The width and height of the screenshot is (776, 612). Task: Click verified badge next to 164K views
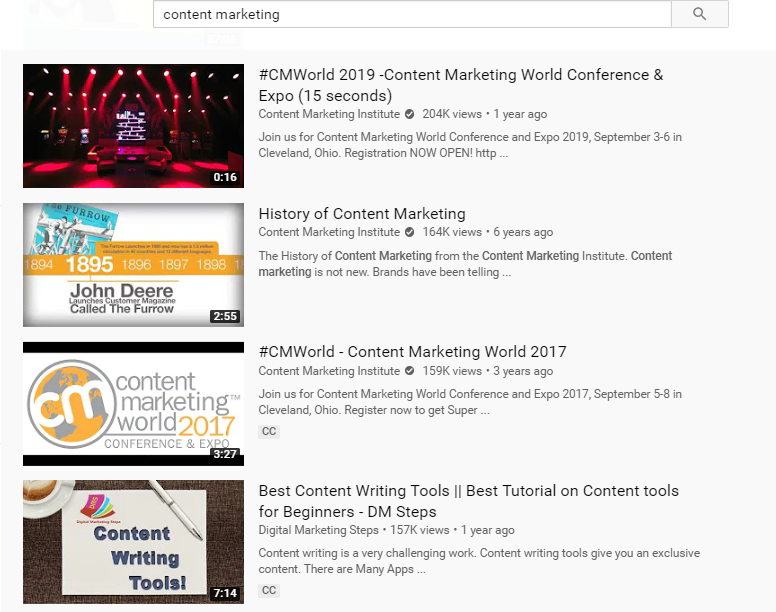tap(409, 232)
